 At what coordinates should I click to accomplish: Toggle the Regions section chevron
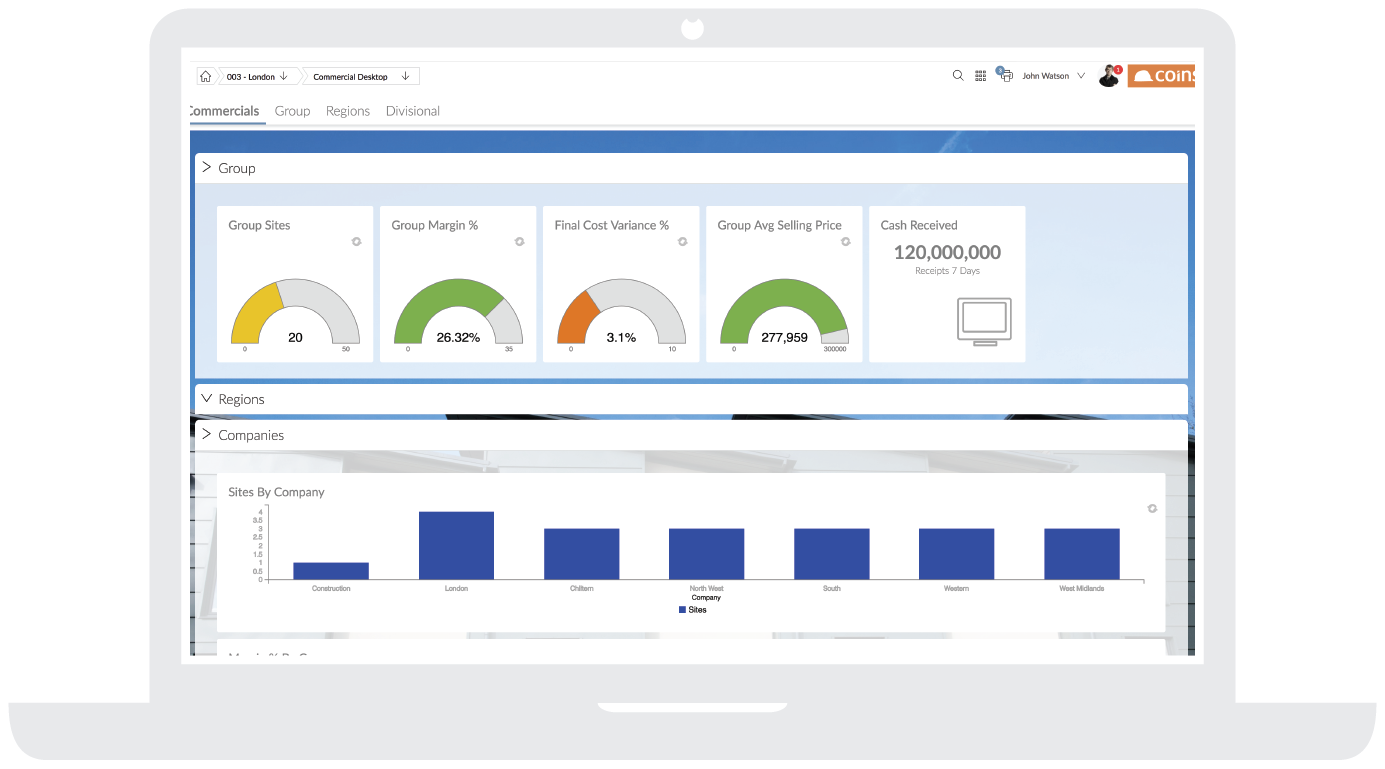click(207, 399)
